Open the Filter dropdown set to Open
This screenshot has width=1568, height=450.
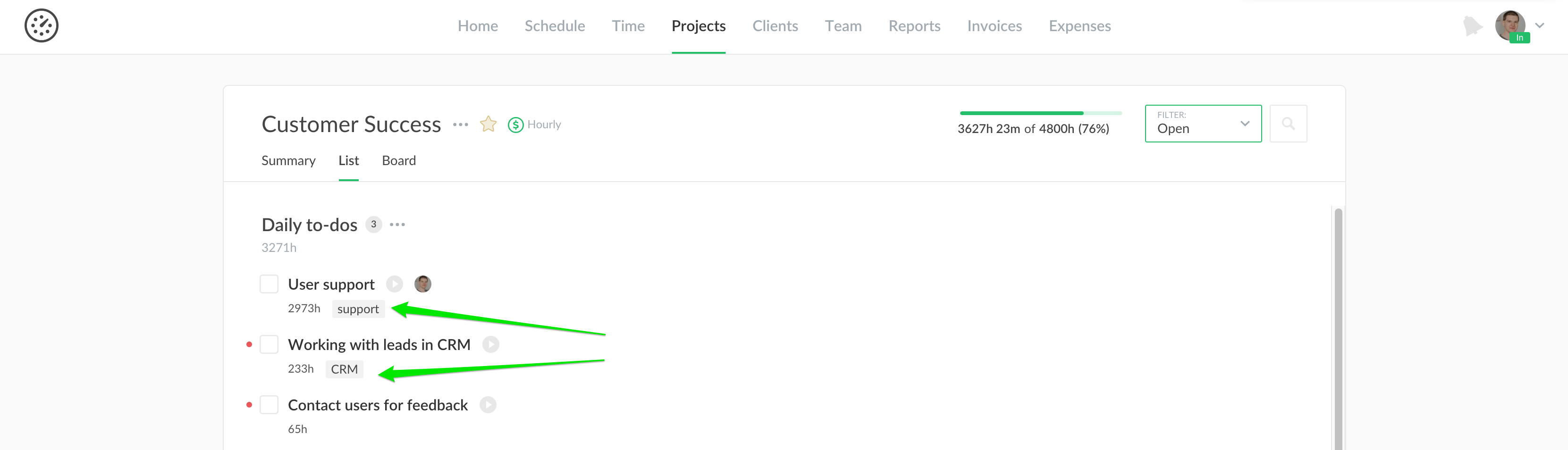pyautogui.click(x=1202, y=124)
